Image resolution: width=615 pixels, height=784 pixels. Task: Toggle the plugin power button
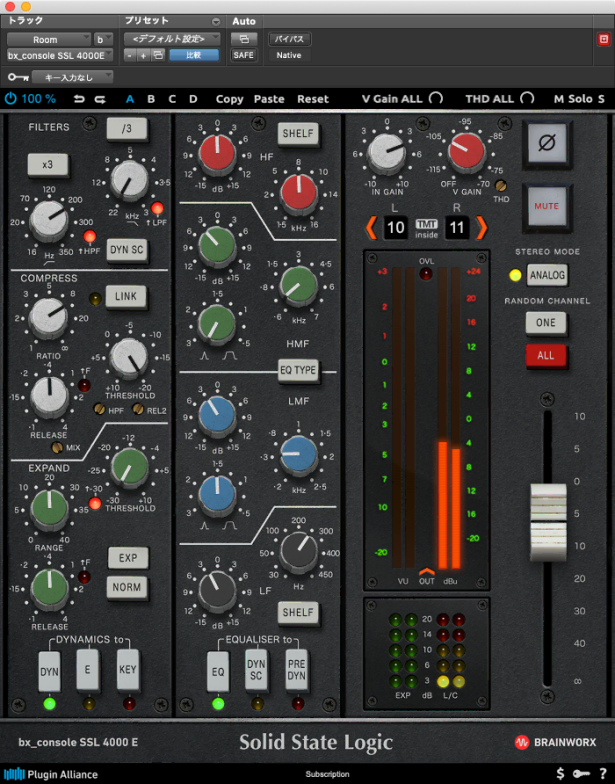(10, 98)
